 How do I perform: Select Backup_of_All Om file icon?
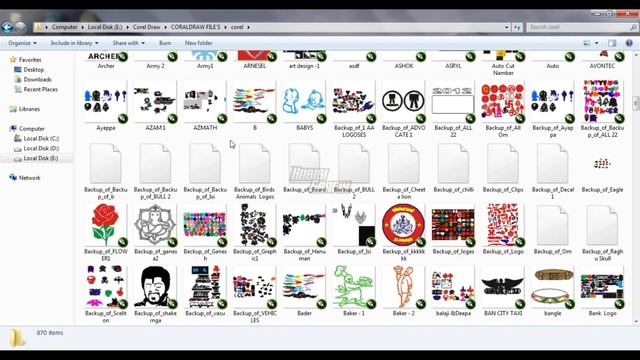coord(503,102)
